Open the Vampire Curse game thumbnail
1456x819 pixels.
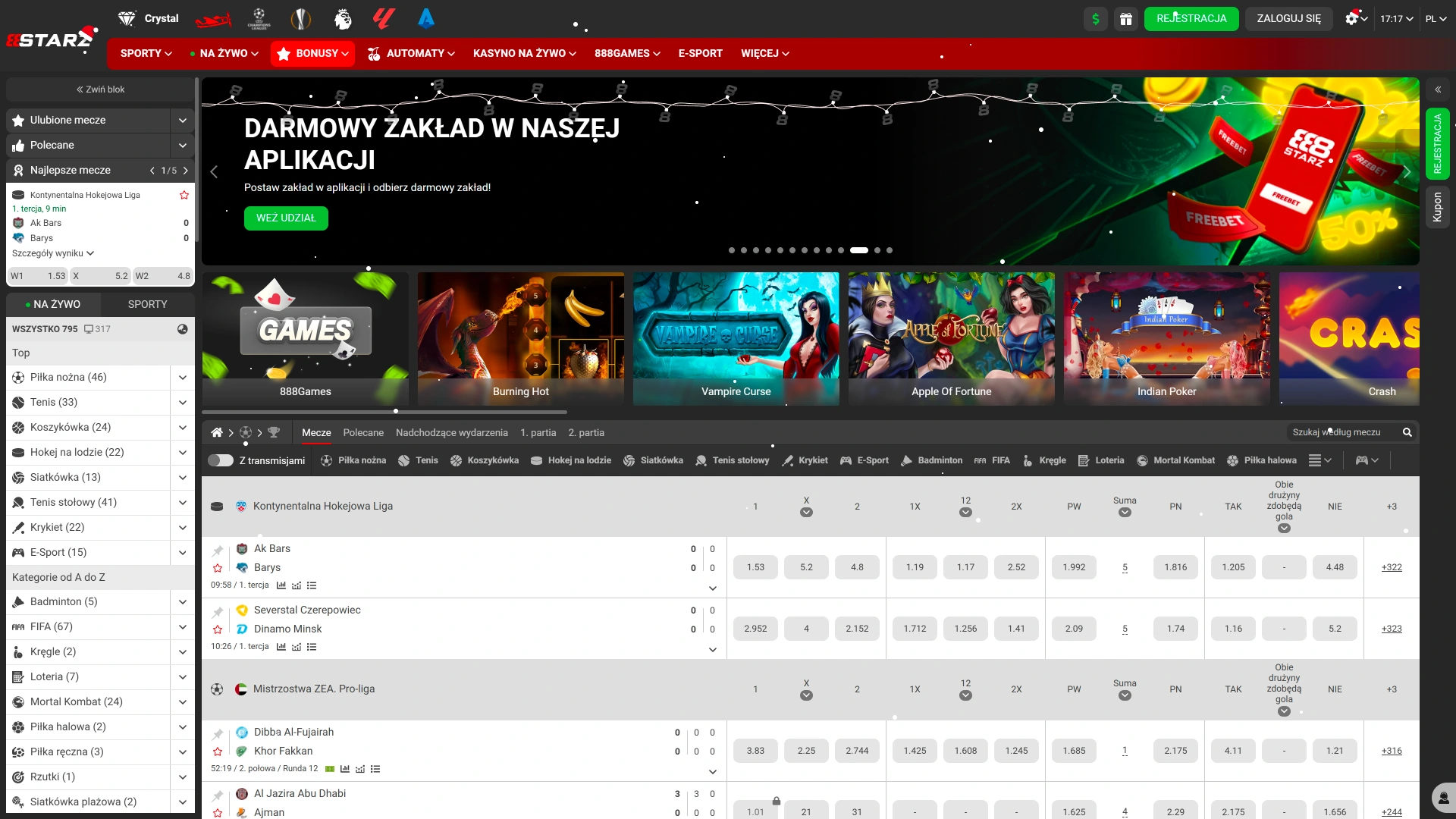point(736,339)
